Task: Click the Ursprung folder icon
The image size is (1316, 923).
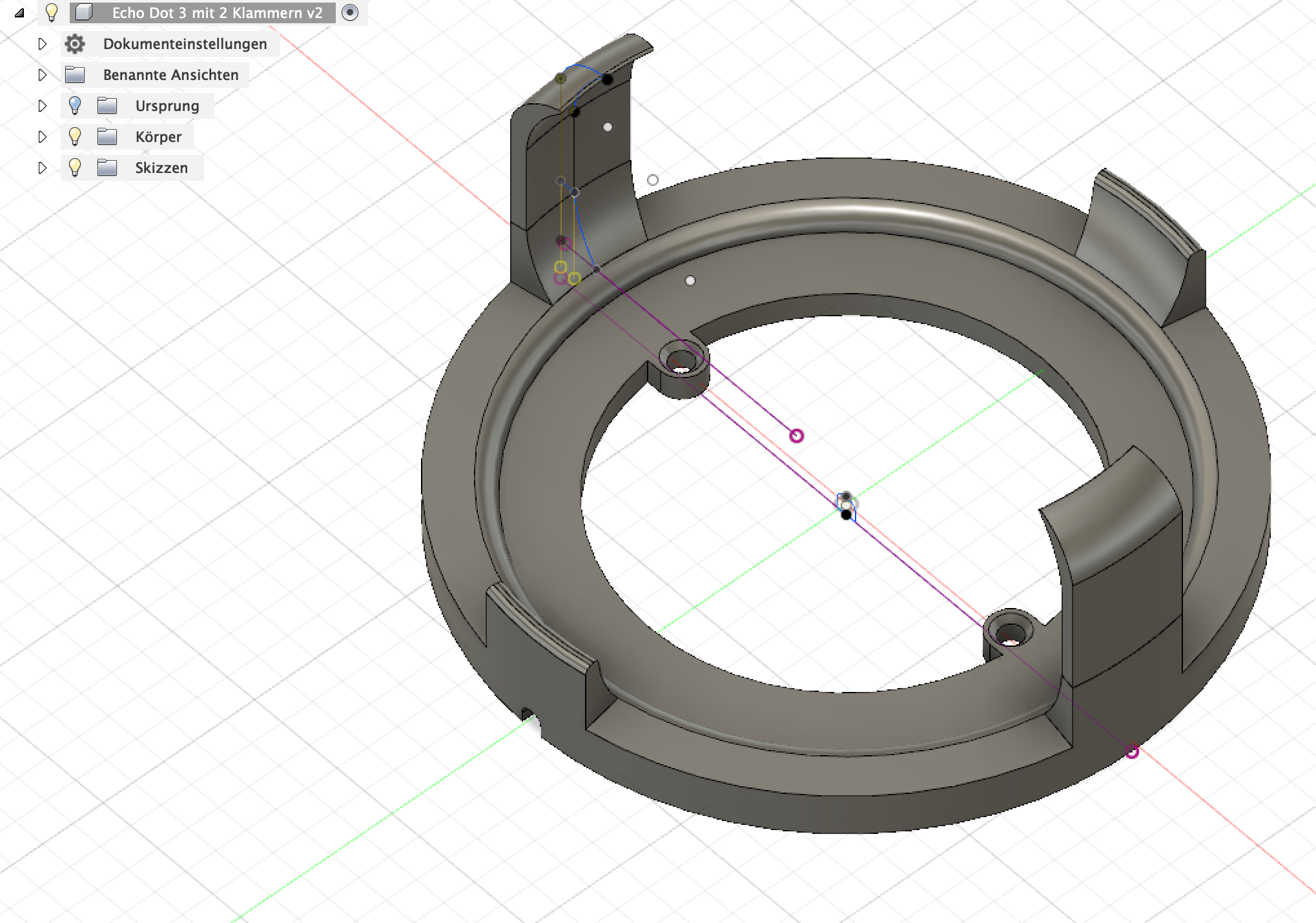Action: [107, 106]
